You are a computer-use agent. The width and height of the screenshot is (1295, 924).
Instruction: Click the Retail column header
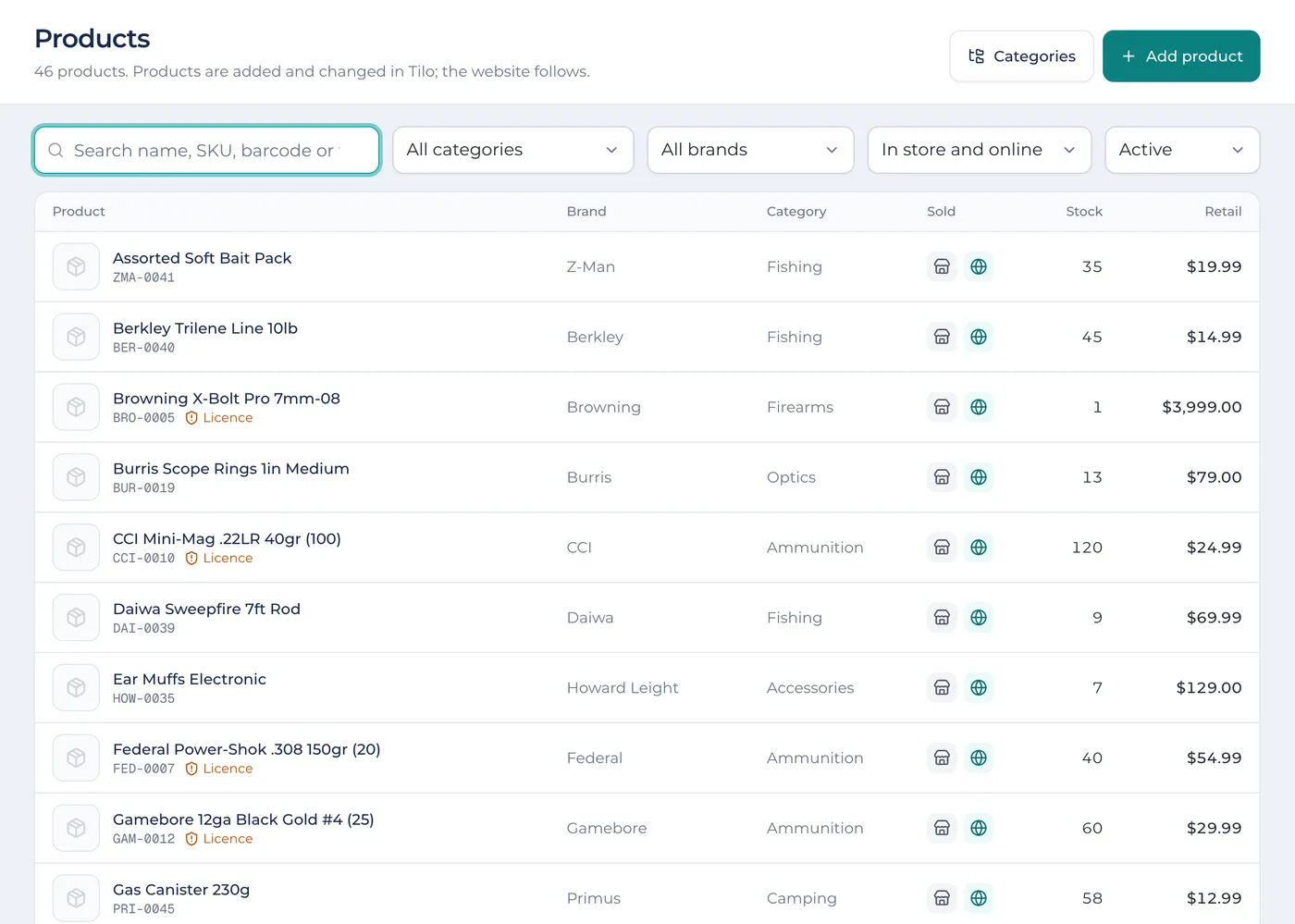point(1223,212)
